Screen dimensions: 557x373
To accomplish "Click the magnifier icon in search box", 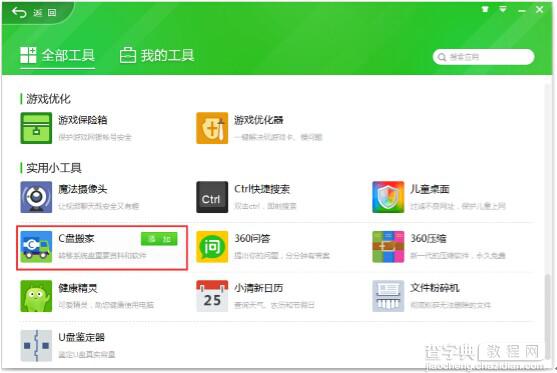I will 442,57.
